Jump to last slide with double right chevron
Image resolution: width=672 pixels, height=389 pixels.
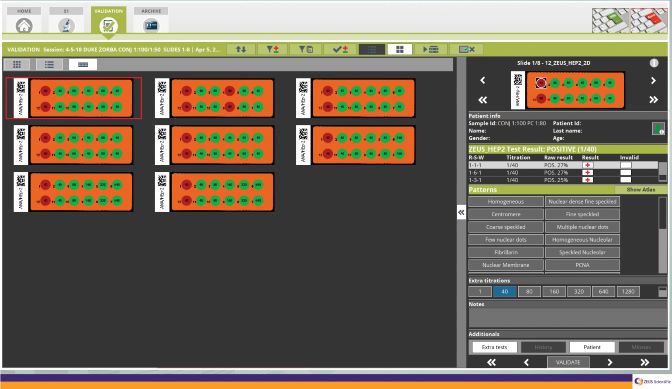(x=653, y=100)
